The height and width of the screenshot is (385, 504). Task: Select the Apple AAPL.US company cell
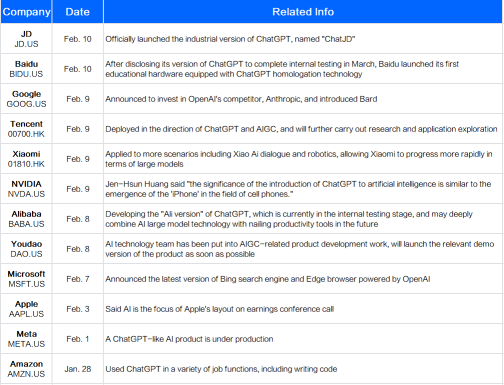[x=26, y=309]
